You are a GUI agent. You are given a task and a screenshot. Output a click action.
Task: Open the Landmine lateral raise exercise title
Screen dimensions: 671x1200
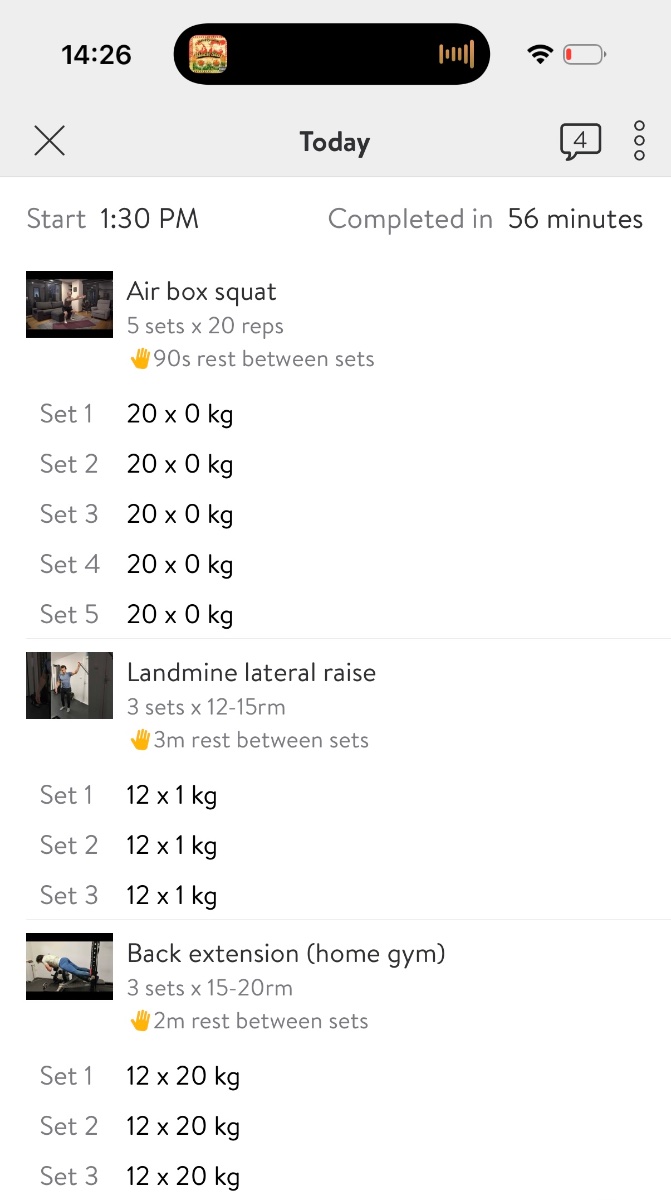[x=251, y=673]
